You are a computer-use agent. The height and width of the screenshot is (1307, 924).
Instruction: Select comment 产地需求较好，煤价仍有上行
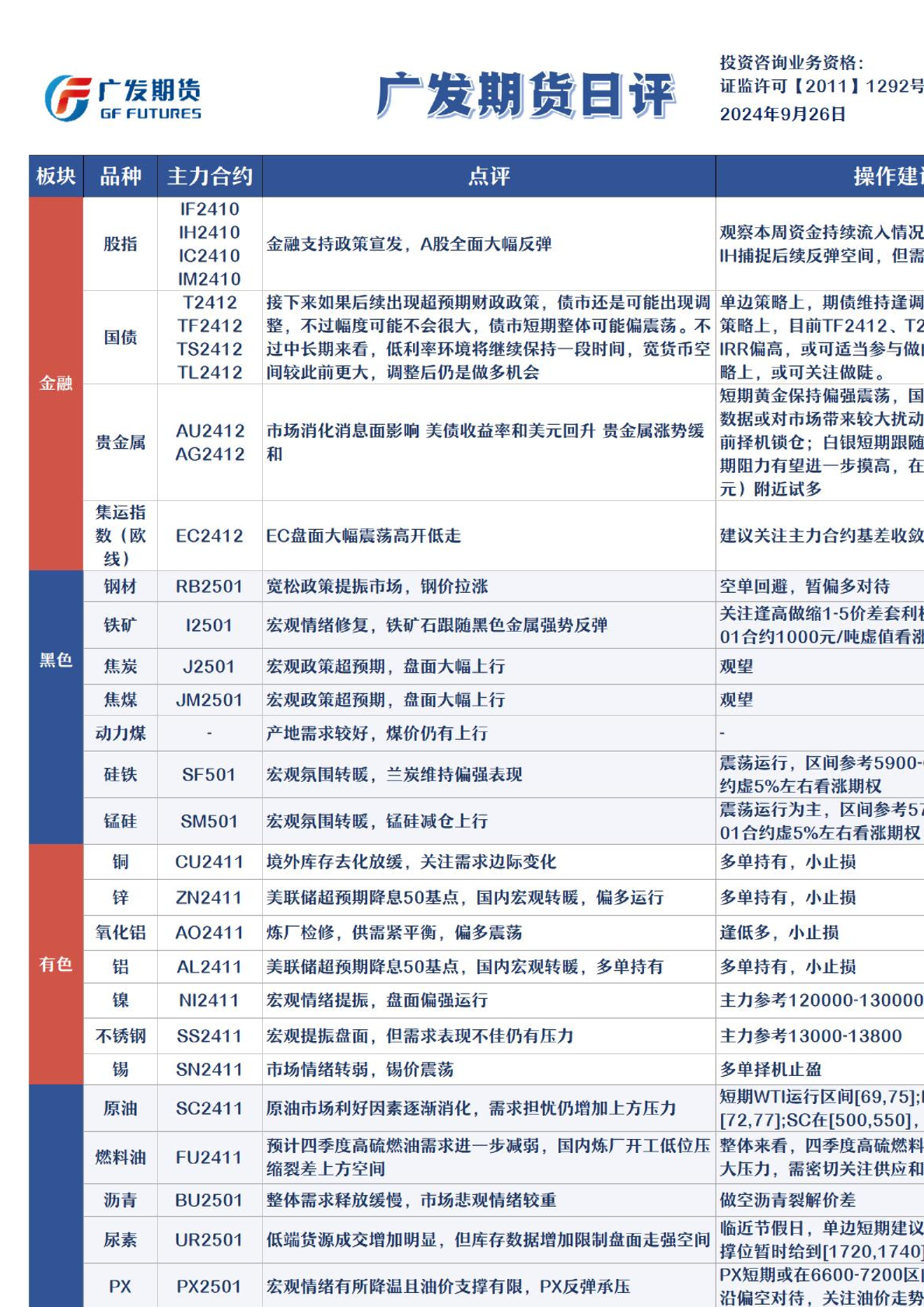point(377,734)
